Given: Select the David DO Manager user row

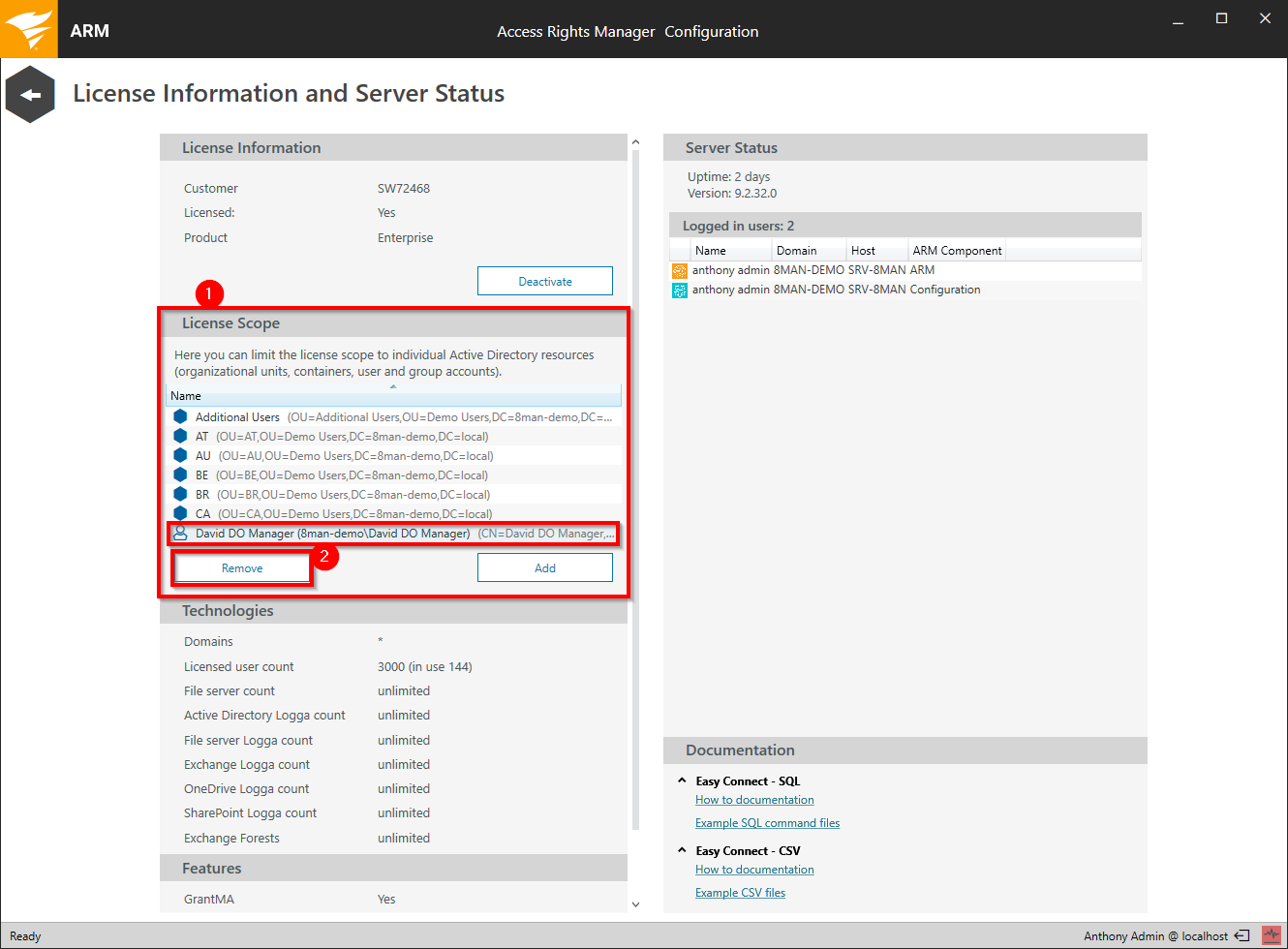Looking at the screenshot, I should [x=393, y=533].
